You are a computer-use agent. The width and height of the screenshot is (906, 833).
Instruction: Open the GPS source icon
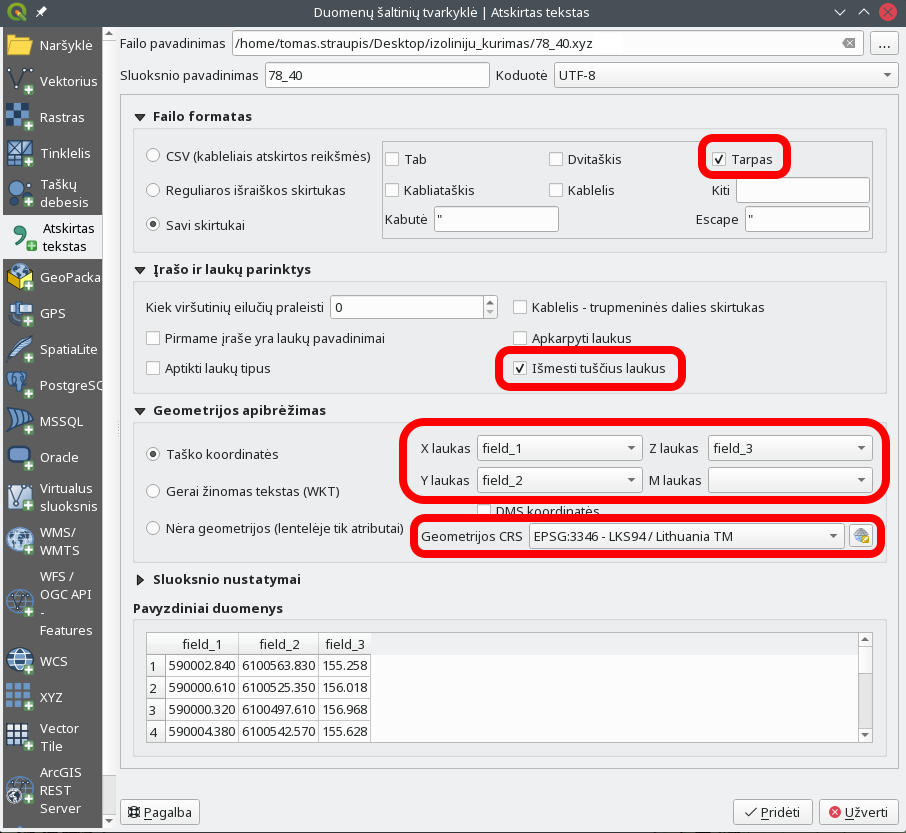pos(20,313)
